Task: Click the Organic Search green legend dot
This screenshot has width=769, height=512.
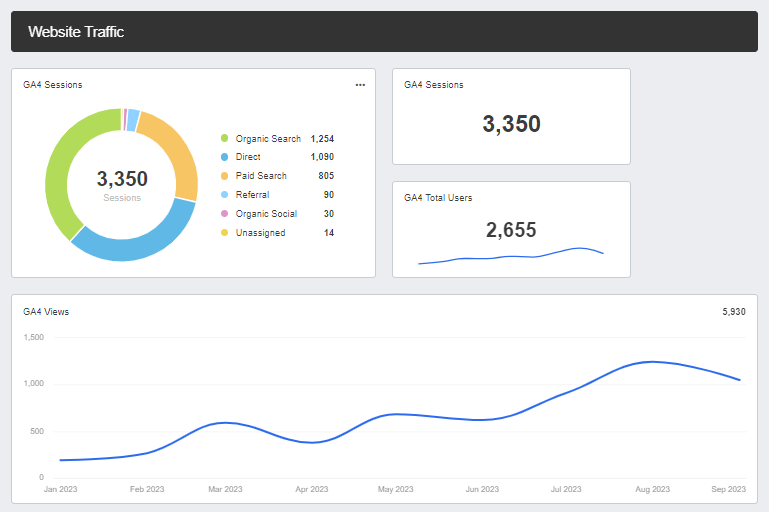Action: (225, 139)
